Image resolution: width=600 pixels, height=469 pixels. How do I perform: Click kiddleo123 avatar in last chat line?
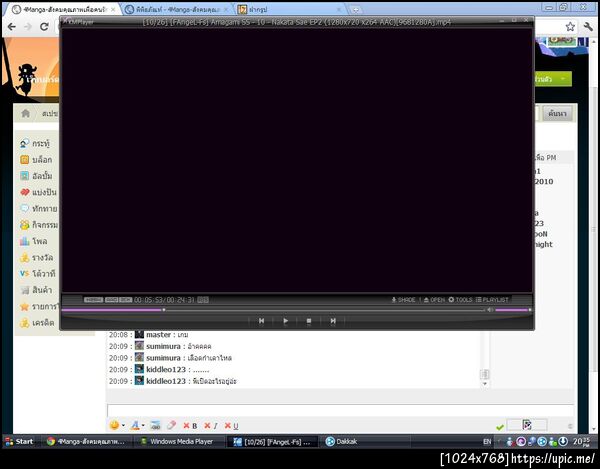[139, 381]
